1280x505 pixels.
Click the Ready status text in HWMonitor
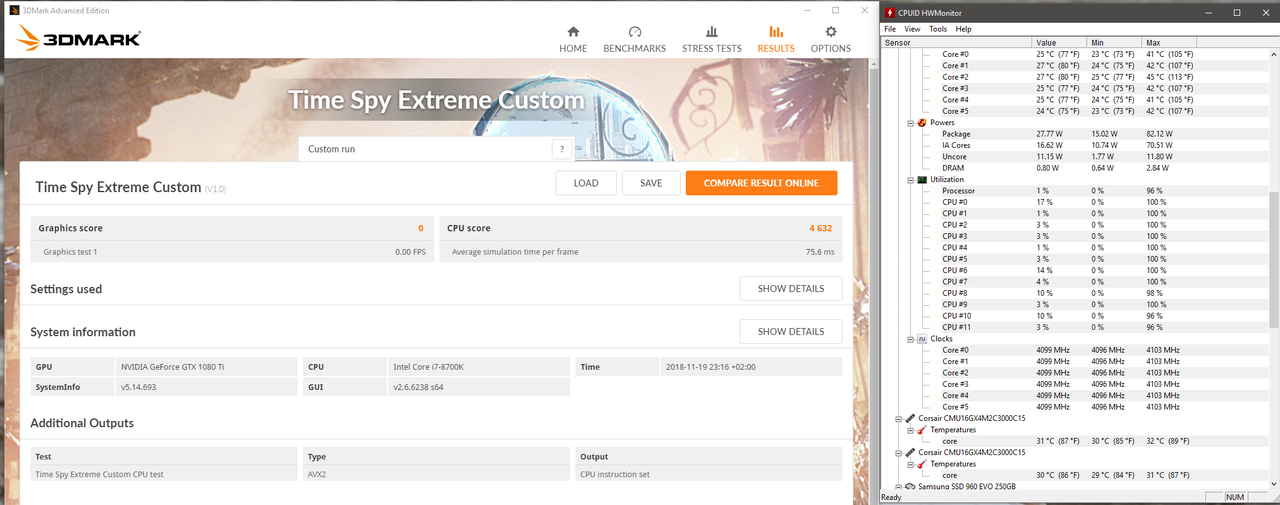[x=892, y=497]
